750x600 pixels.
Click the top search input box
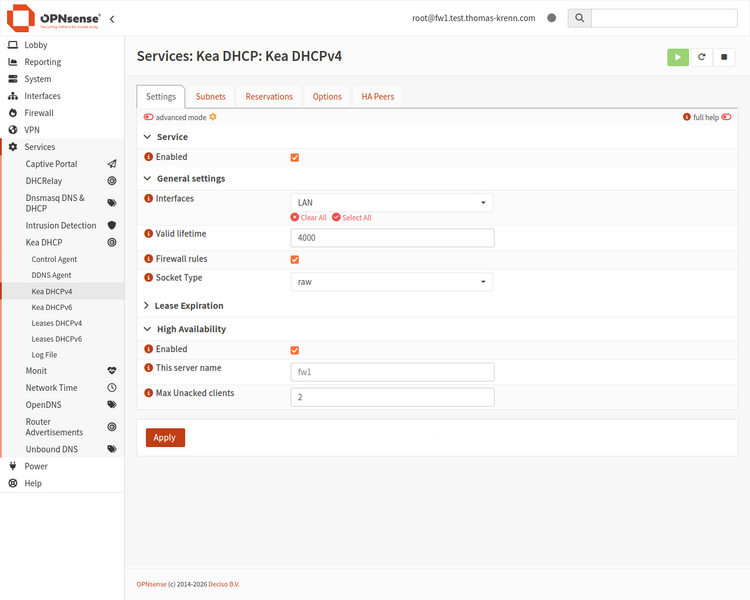[x=664, y=18]
